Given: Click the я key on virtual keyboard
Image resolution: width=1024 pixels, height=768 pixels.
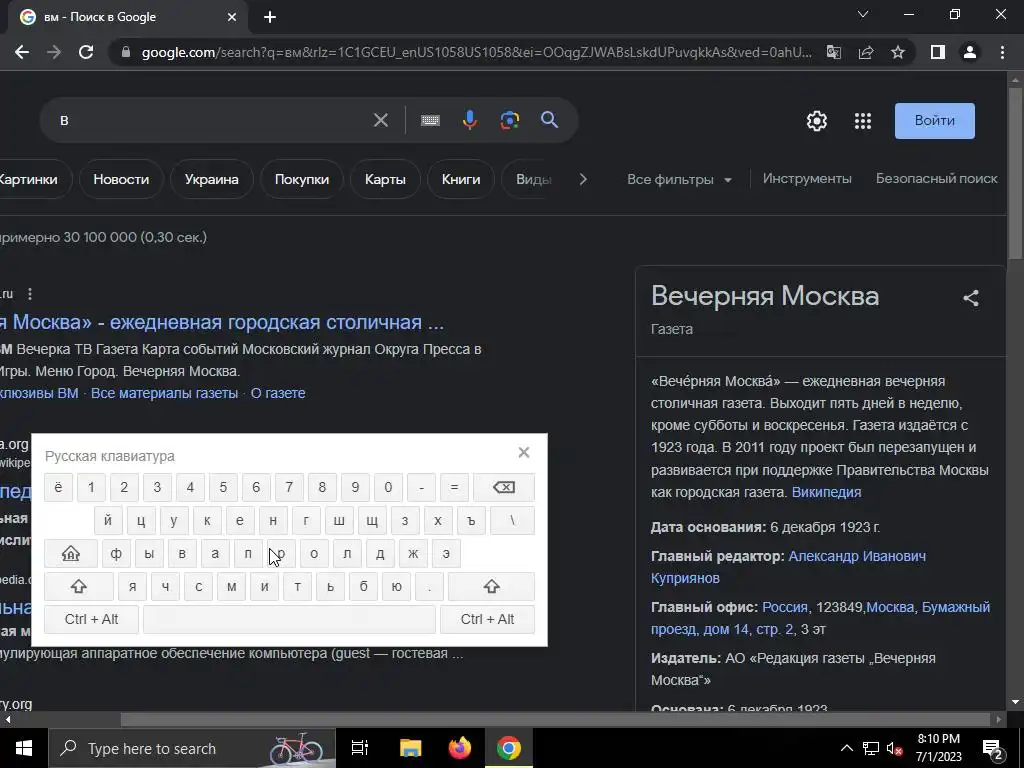Looking at the screenshot, I should 133,586.
